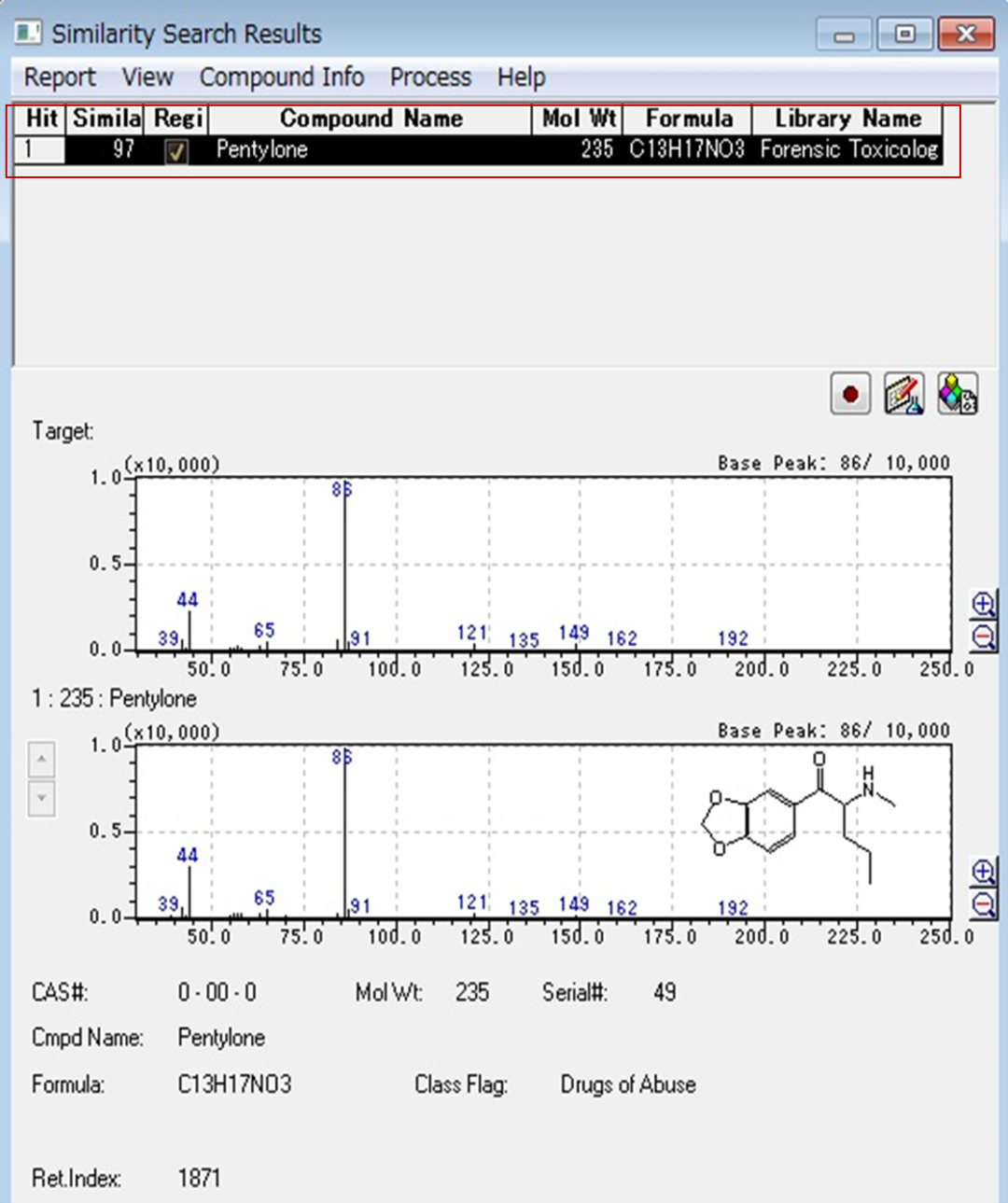Click the app icon in title bar

click(x=28, y=34)
